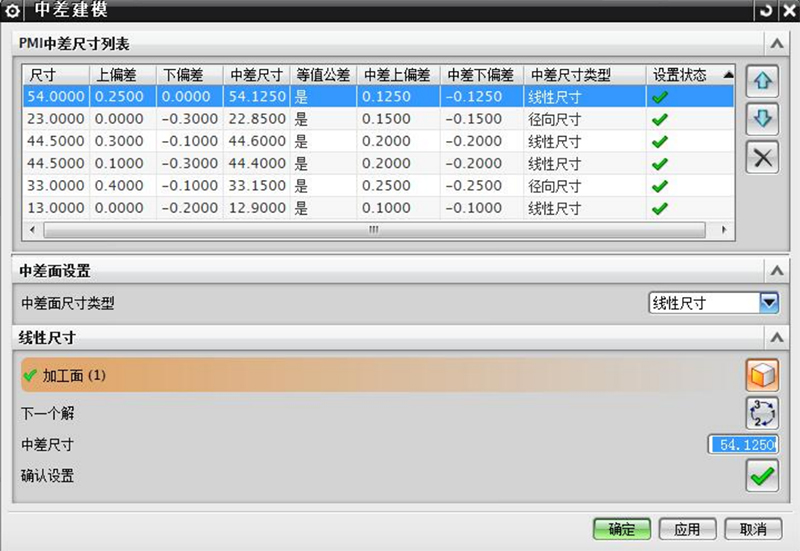Image resolution: width=800 pixels, height=551 pixels.
Task: Click status checkmark of the 54.0000 row
Action: click(659, 97)
